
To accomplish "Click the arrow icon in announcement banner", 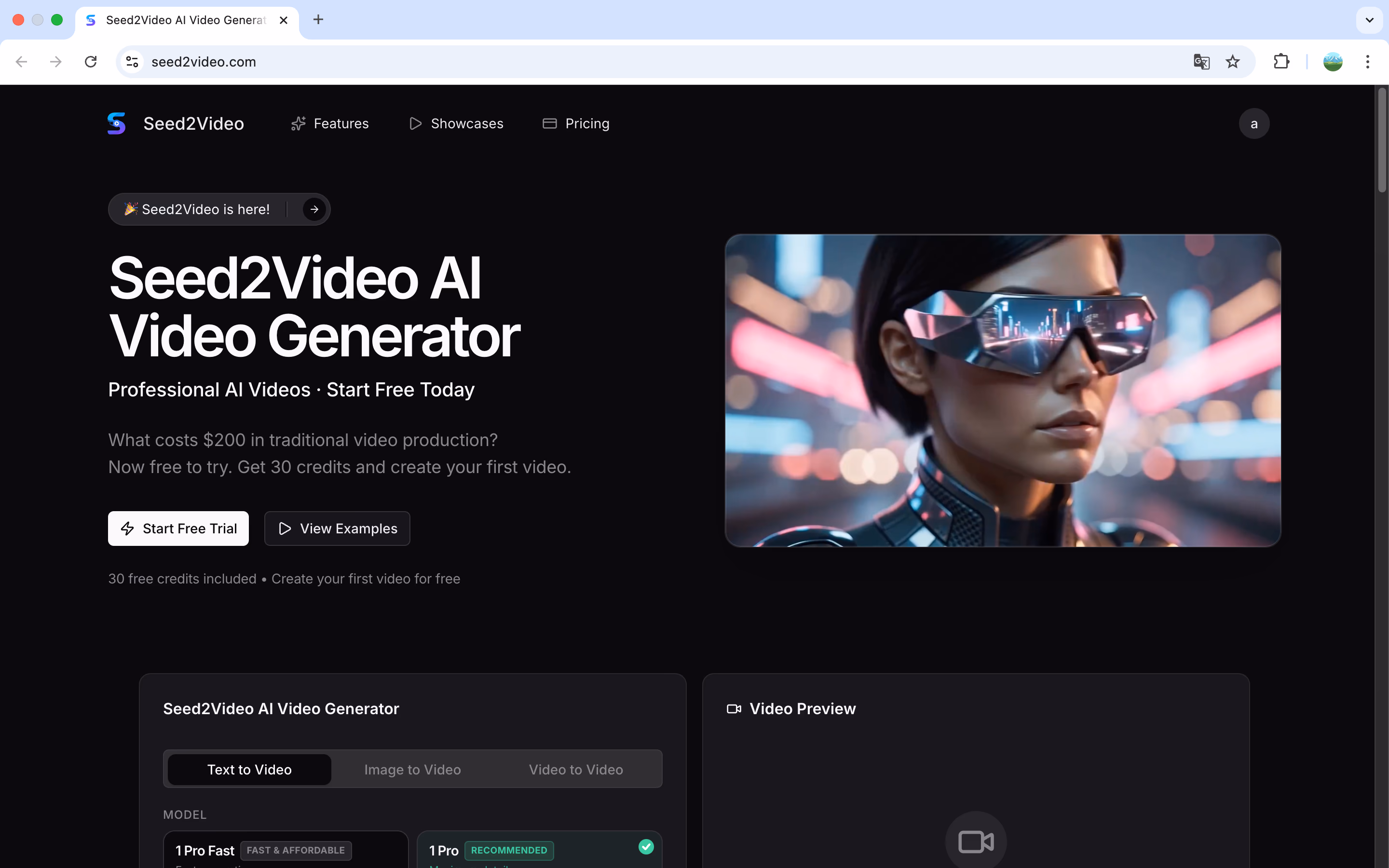I will pyautogui.click(x=314, y=210).
